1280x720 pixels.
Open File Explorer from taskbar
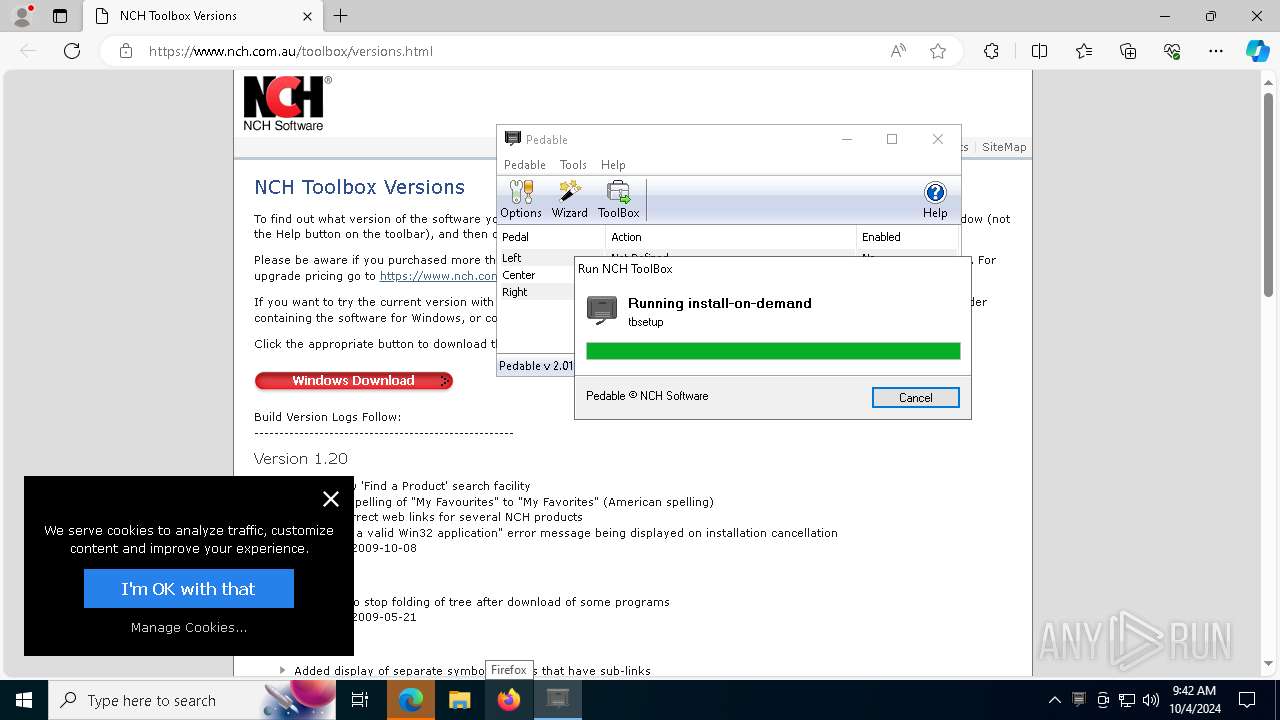tap(459, 700)
